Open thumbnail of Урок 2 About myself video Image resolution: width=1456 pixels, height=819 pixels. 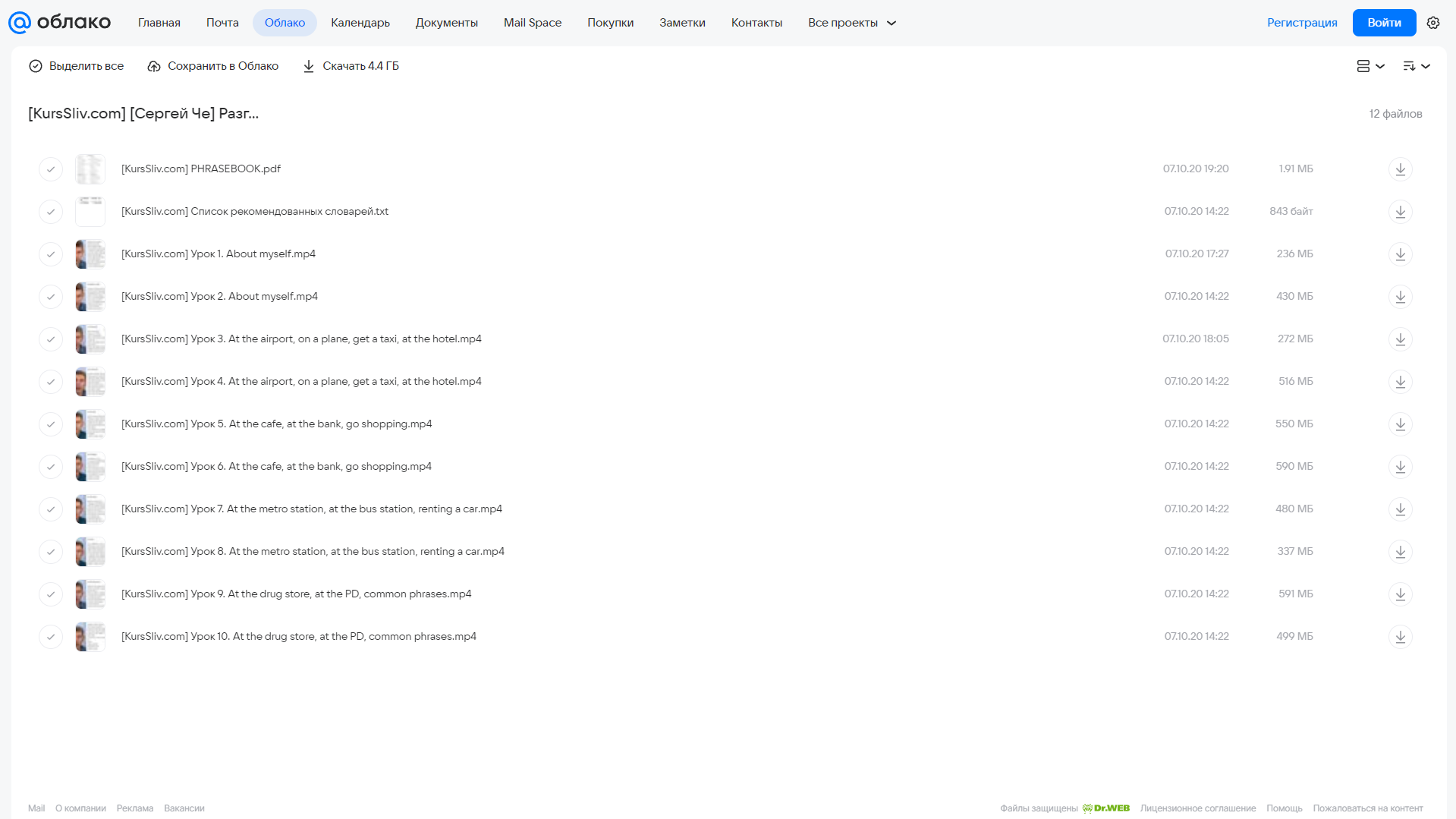90,296
